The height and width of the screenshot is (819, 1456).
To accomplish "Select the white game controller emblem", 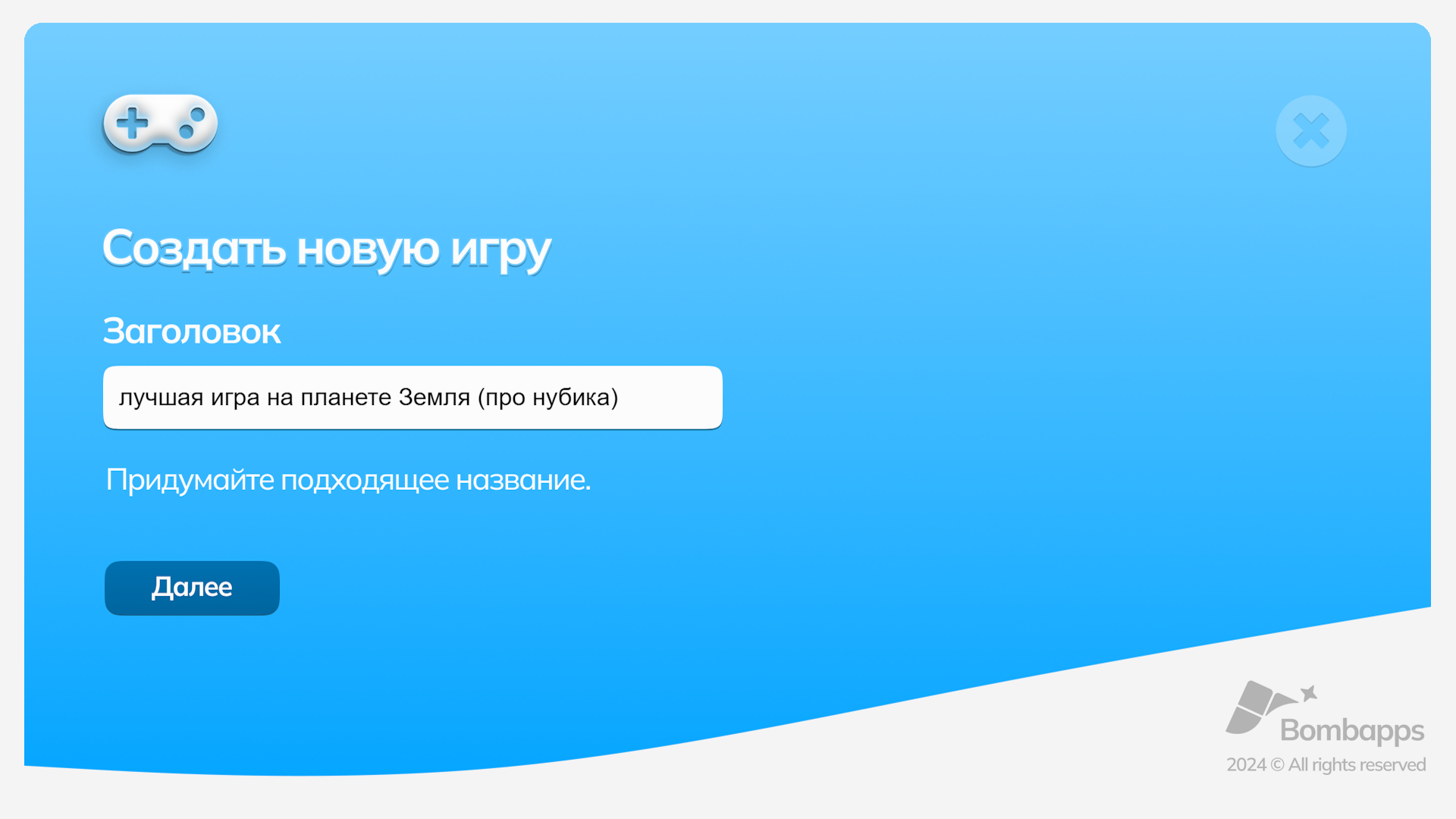I will click(159, 125).
